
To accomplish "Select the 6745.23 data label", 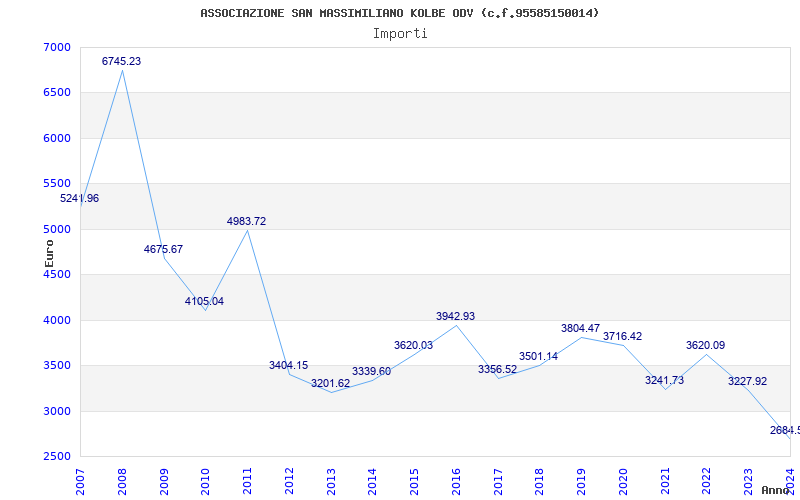I will tap(121, 61).
